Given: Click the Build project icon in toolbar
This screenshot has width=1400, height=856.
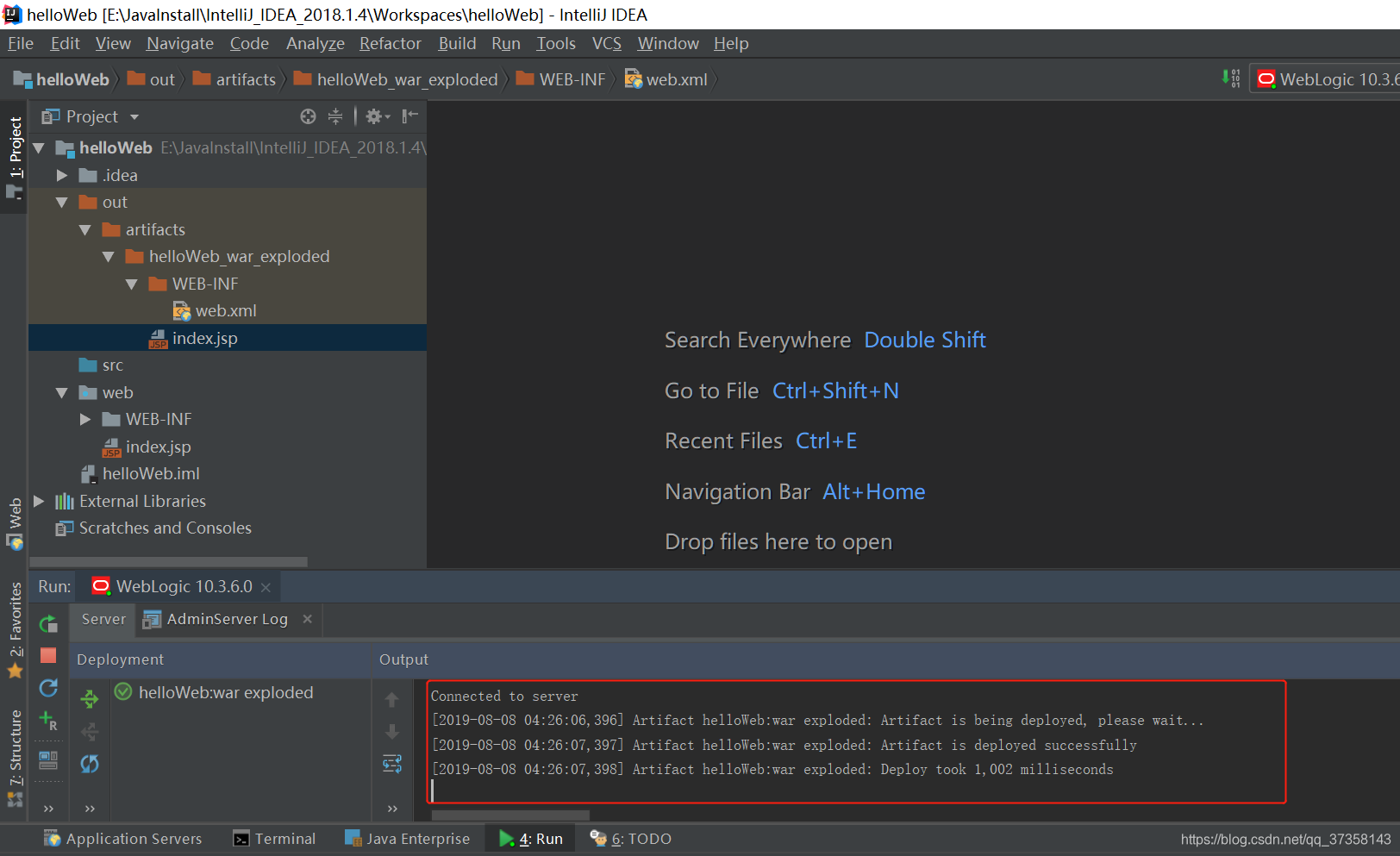Looking at the screenshot, I should pos(1231,78).
